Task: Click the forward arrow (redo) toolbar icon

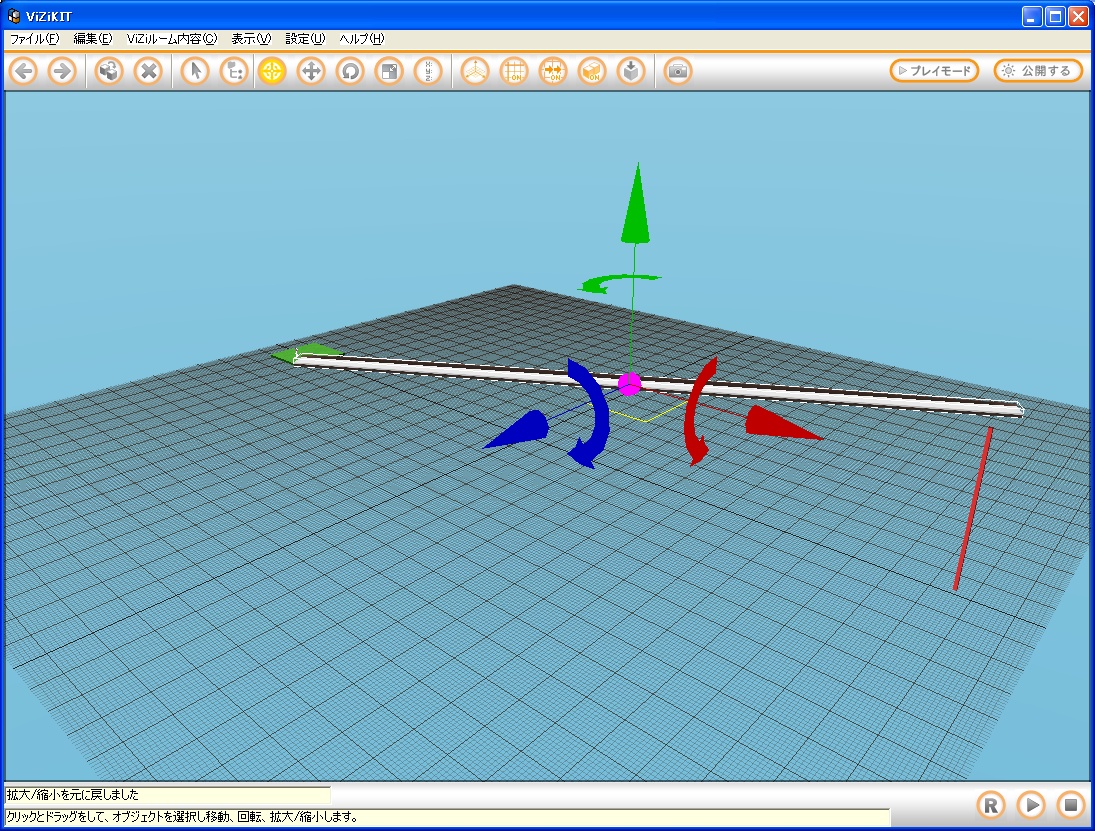Action: coord(62,71)
